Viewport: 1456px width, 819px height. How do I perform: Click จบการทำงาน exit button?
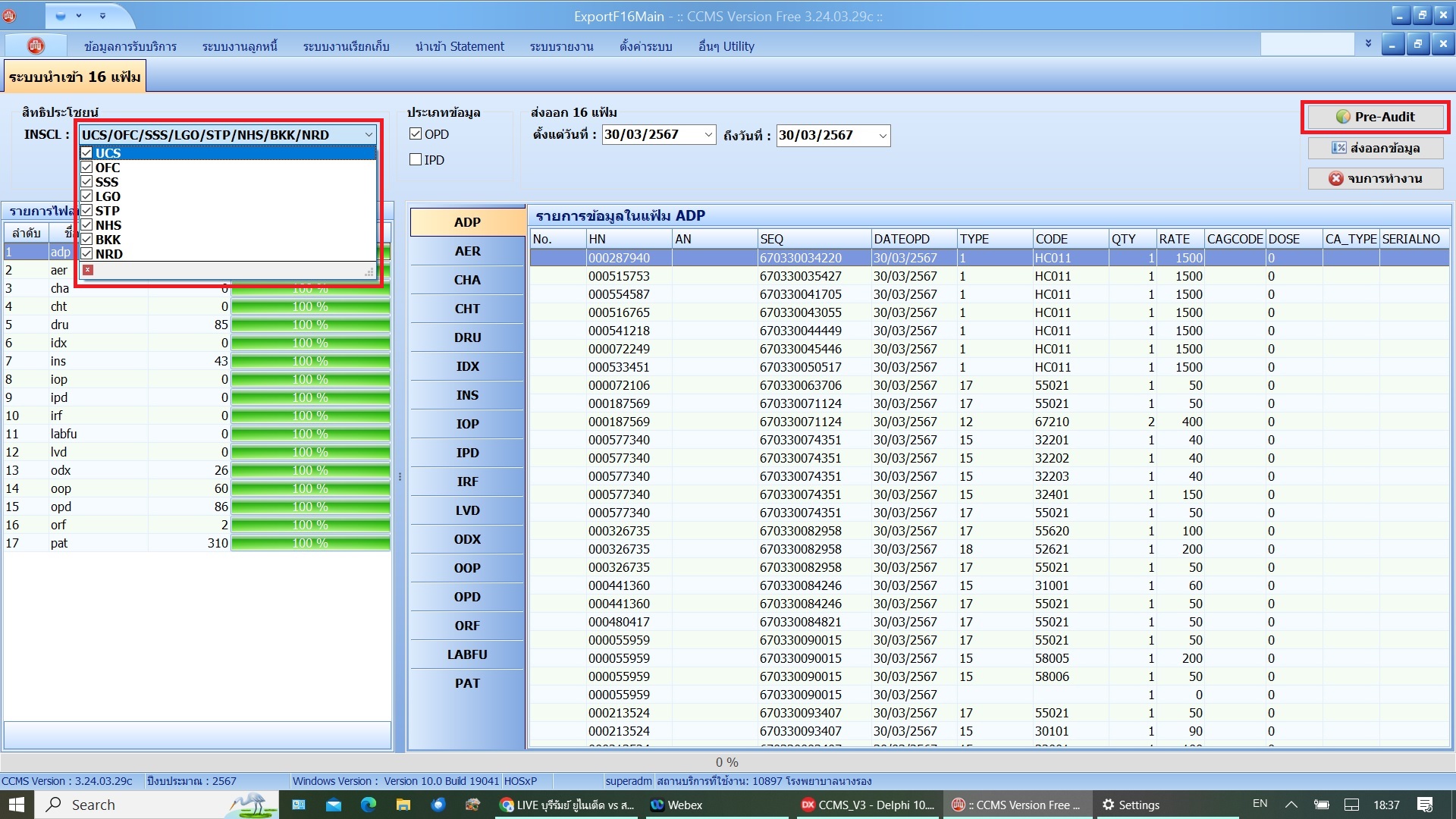tap(1376, 179)
